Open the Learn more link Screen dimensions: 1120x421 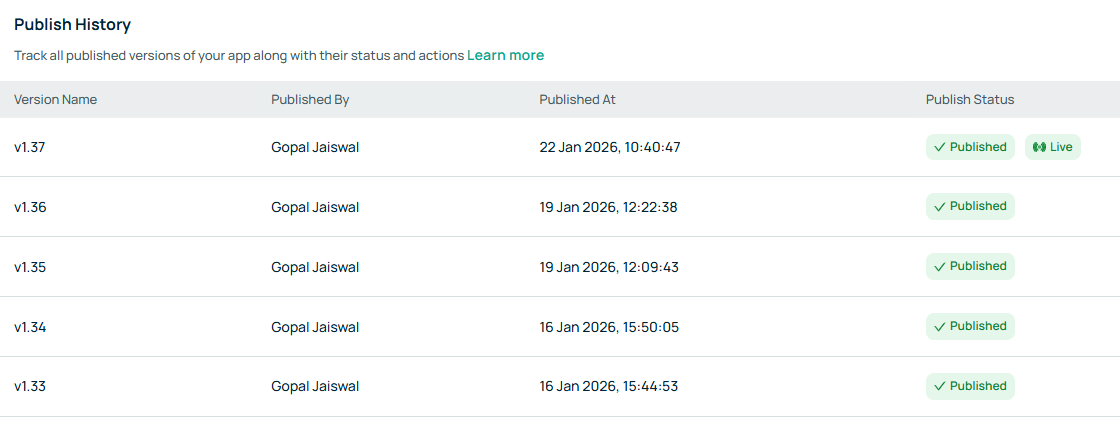pyautogui.click(x=505, y=55)
